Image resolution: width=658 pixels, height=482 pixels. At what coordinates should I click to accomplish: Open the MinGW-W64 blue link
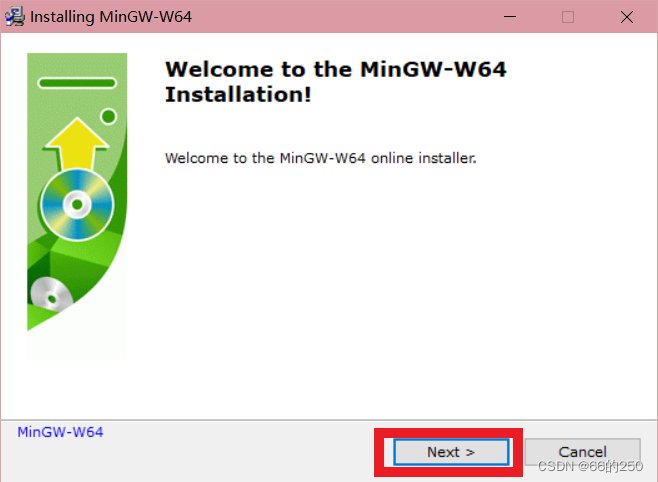pyautogui.click(x=60, y=432)
